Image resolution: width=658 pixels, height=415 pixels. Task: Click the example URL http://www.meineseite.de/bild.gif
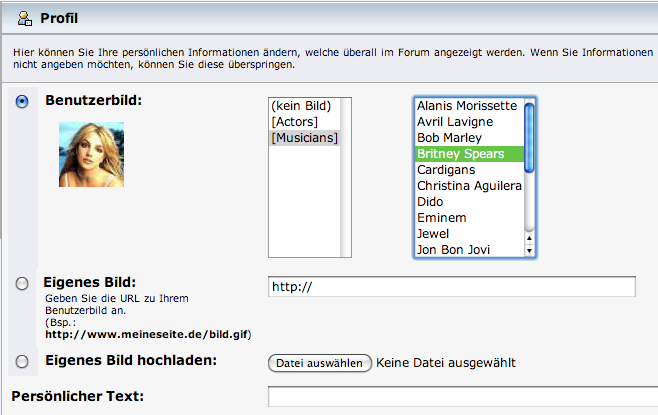(147, 334)
